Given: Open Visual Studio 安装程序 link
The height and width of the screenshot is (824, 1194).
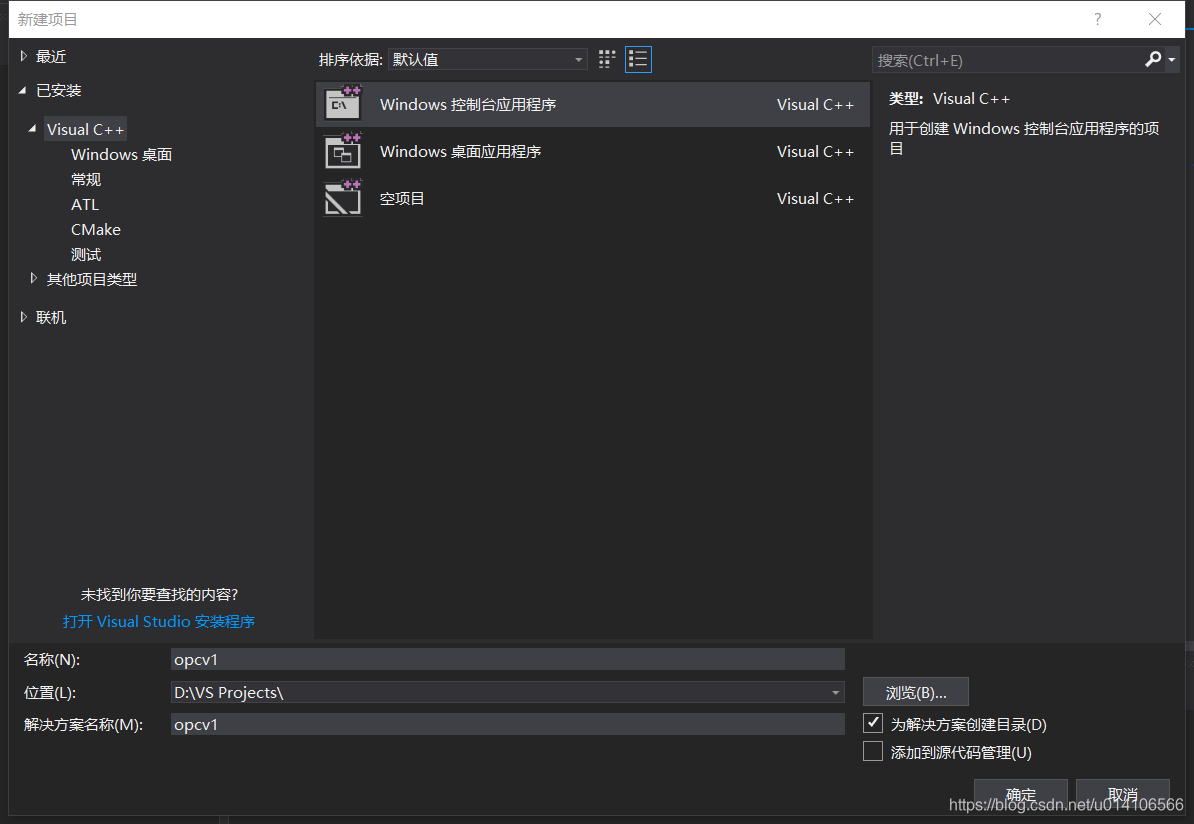Looking at the screenshot, I should (158, 621).
